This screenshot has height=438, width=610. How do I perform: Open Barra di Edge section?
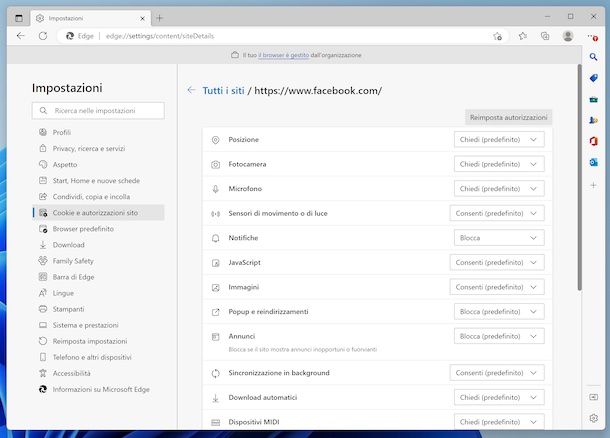pyautogui.click(x=98, y=277)
